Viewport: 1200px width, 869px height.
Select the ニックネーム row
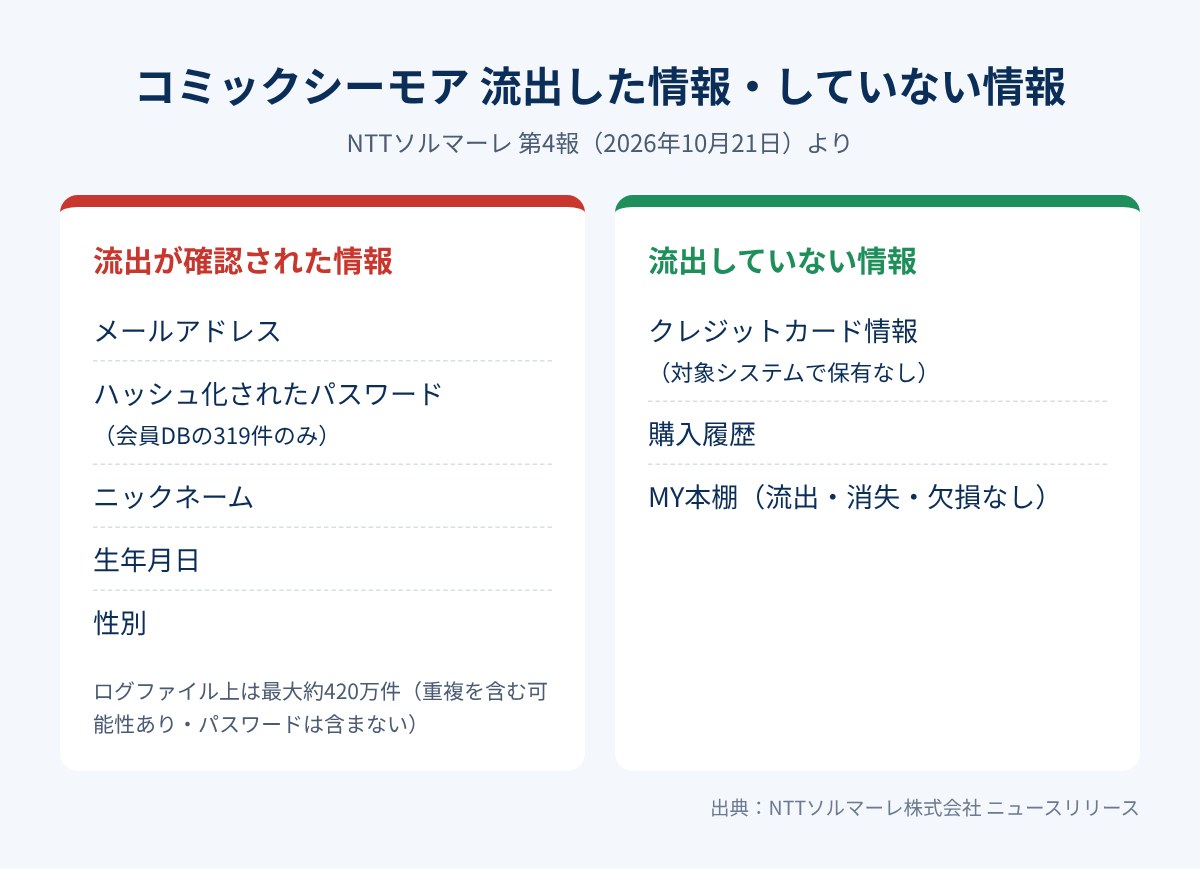pyautogui.click(x=322, y=497)
